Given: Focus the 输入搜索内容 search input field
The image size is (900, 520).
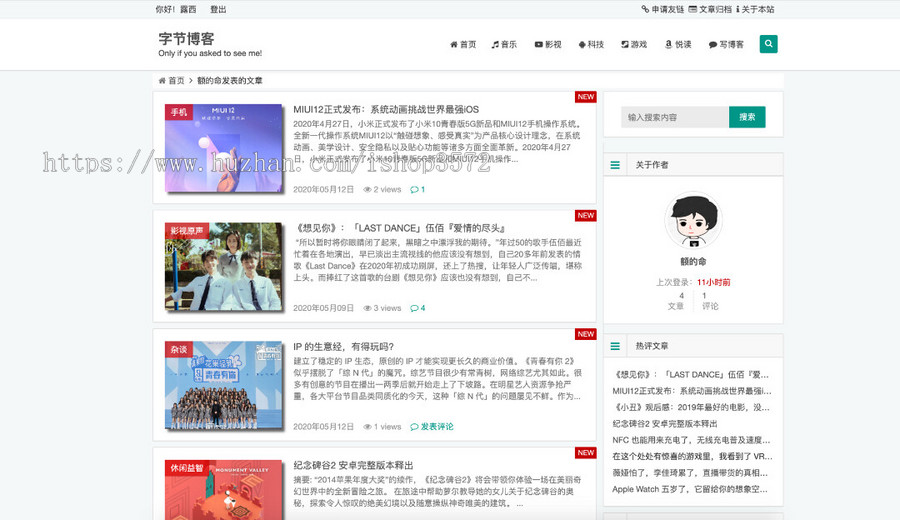Looking at the screenshot, I should [674, 117].
